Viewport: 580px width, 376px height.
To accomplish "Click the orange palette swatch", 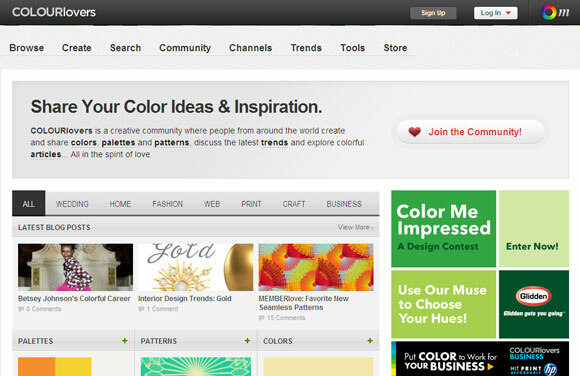I will pos(37,367).
